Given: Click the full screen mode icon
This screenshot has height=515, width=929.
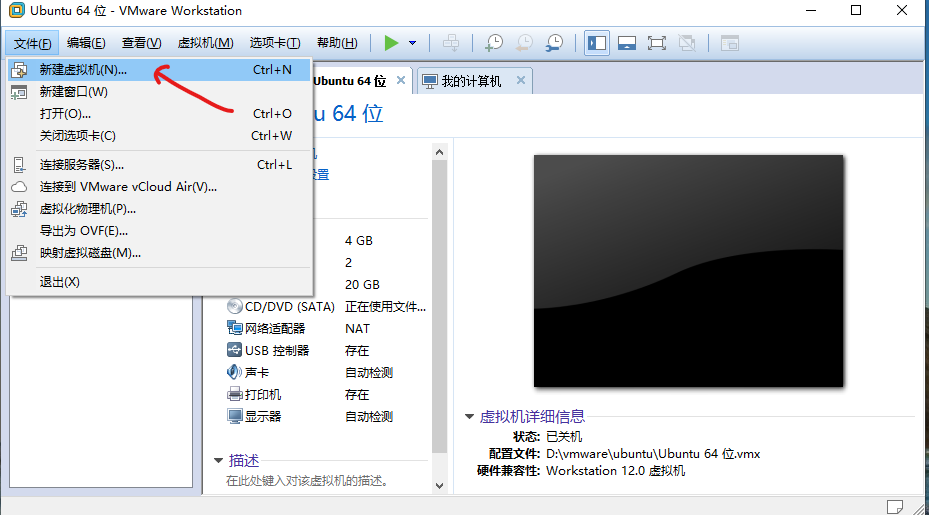Looking at the screenshot, I should [656, 43].
